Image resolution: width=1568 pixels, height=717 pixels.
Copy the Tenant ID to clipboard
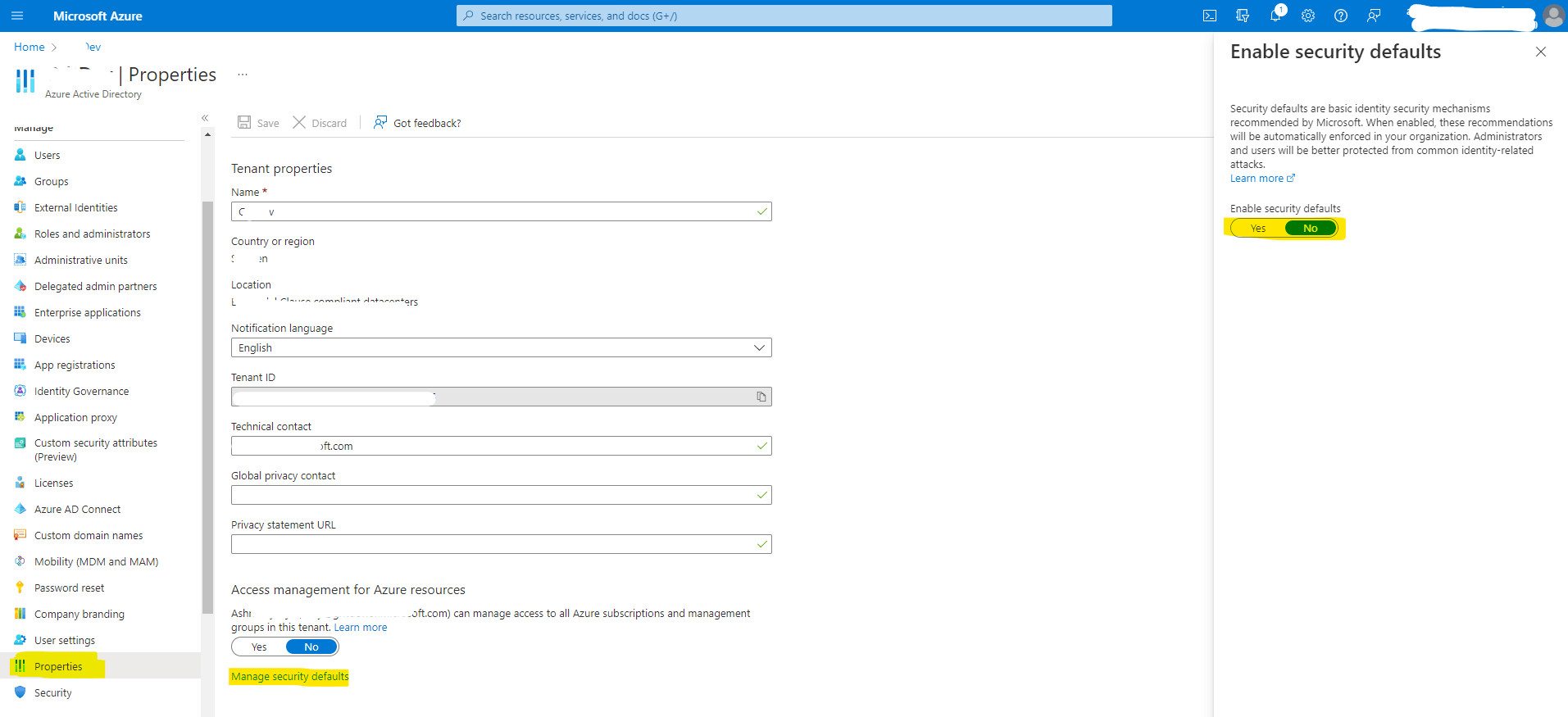pos(761,397)
